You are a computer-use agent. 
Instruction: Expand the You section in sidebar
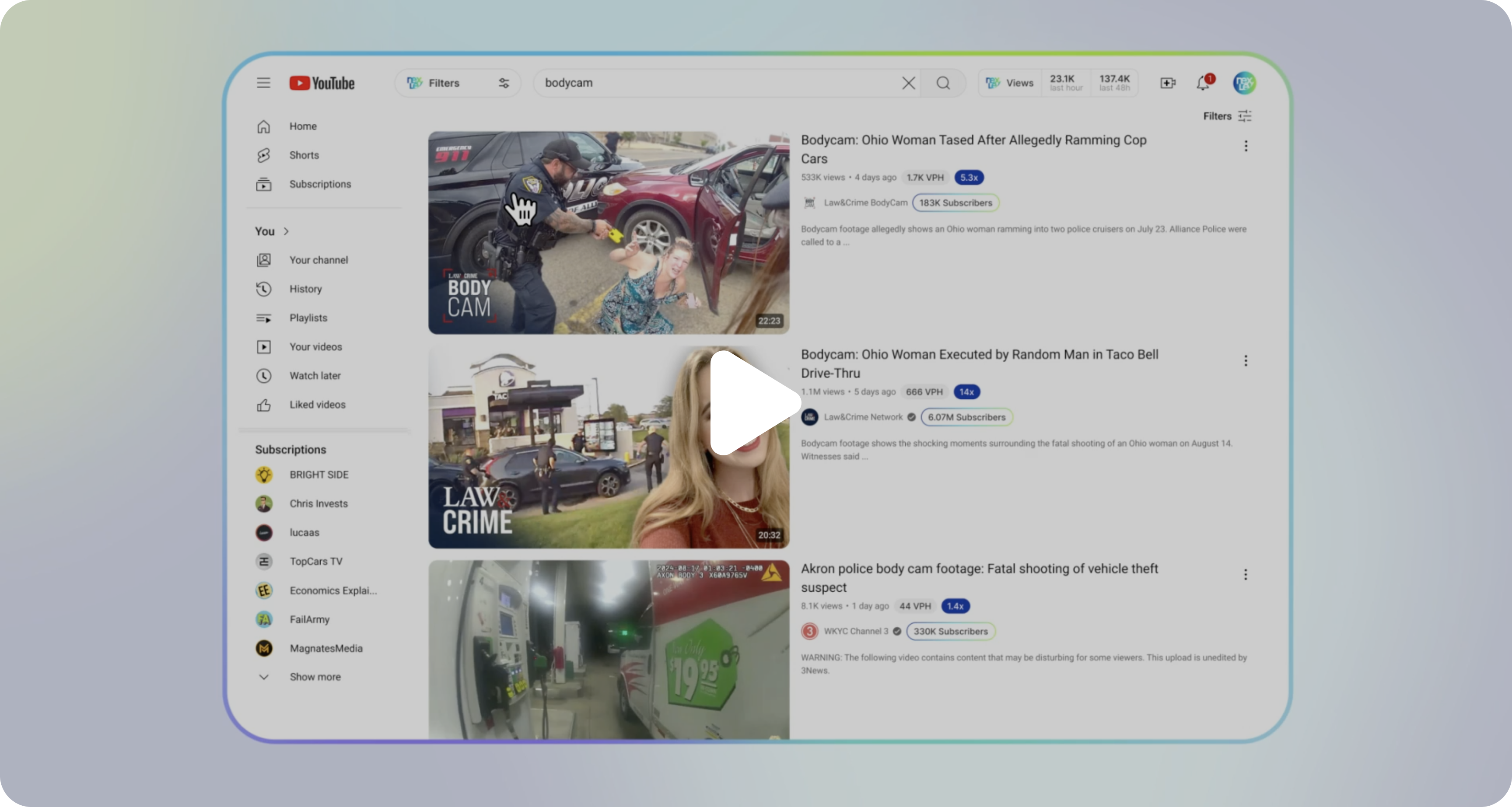(x=286, y=231)
